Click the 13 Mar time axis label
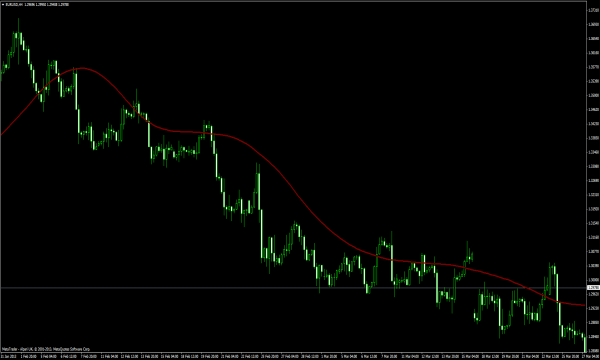This screenshot has width=600, height=360. tap(450, 357)
